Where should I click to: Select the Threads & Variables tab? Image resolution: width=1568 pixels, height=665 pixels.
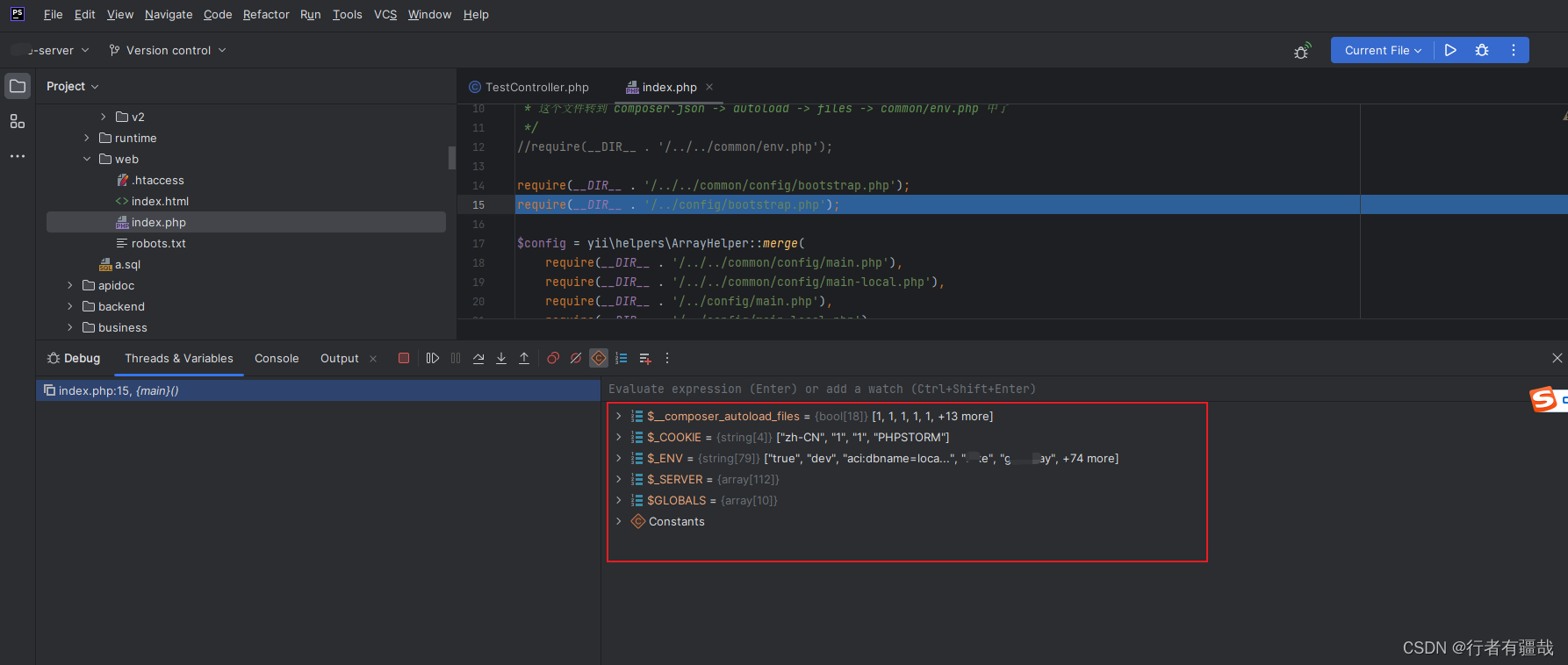pyautogui.click(x=179, y=359)
